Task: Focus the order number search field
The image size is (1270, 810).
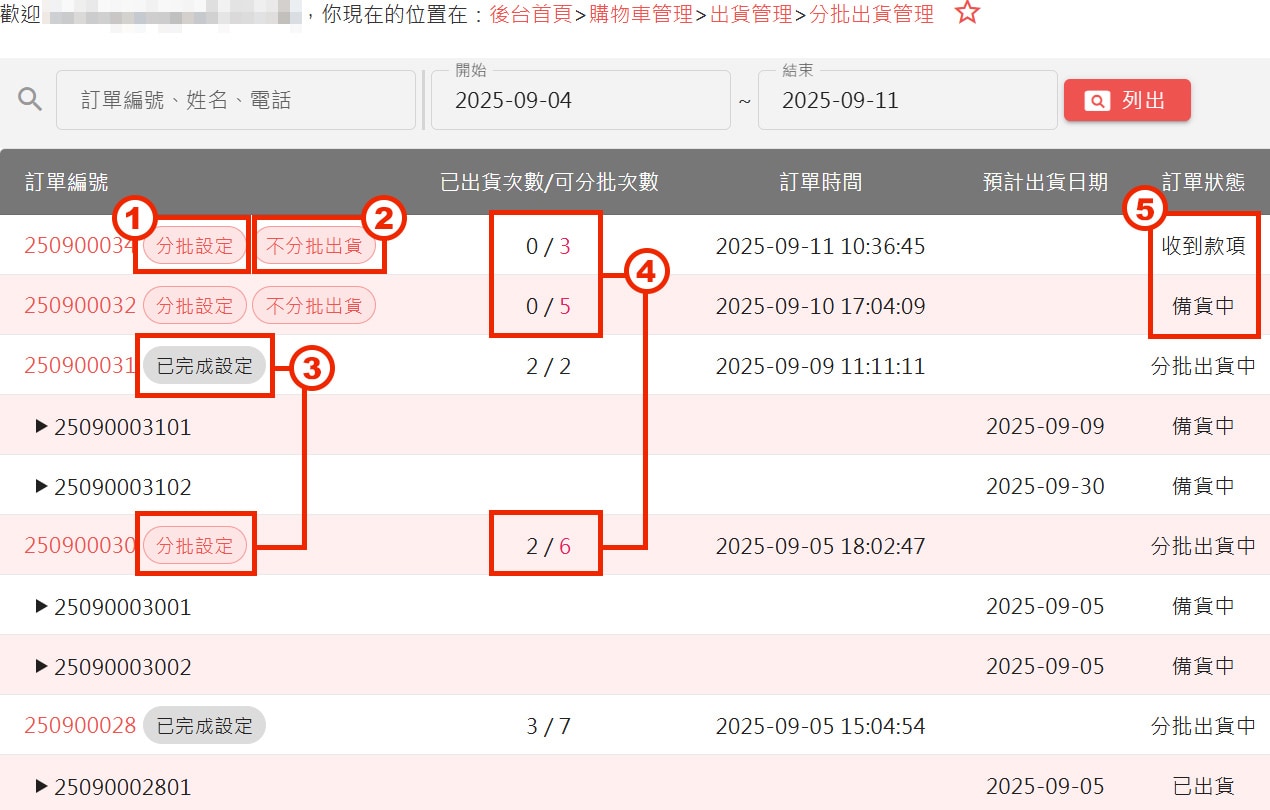Action: 236,100
